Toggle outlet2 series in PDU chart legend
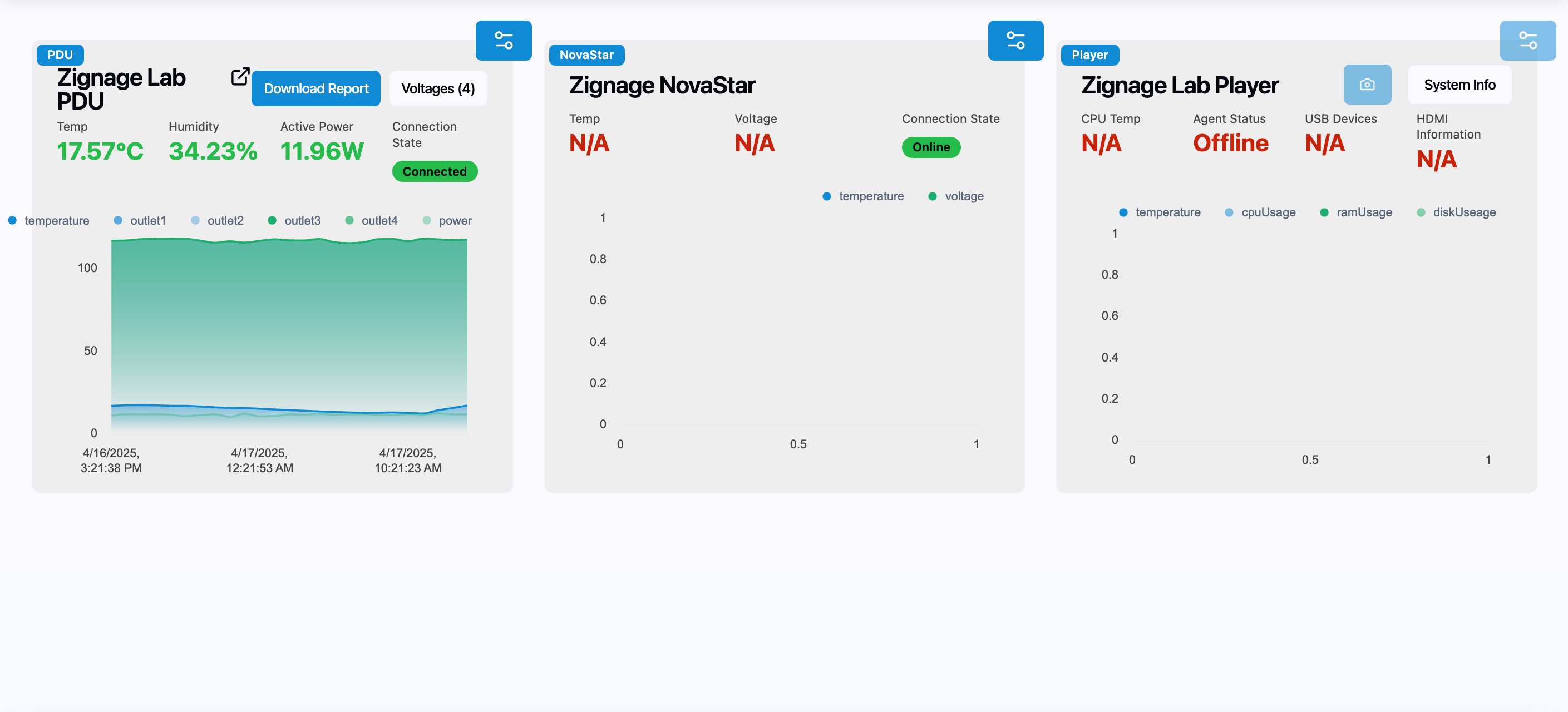Viewport: 1568px width, 712px height. [218, 220]
